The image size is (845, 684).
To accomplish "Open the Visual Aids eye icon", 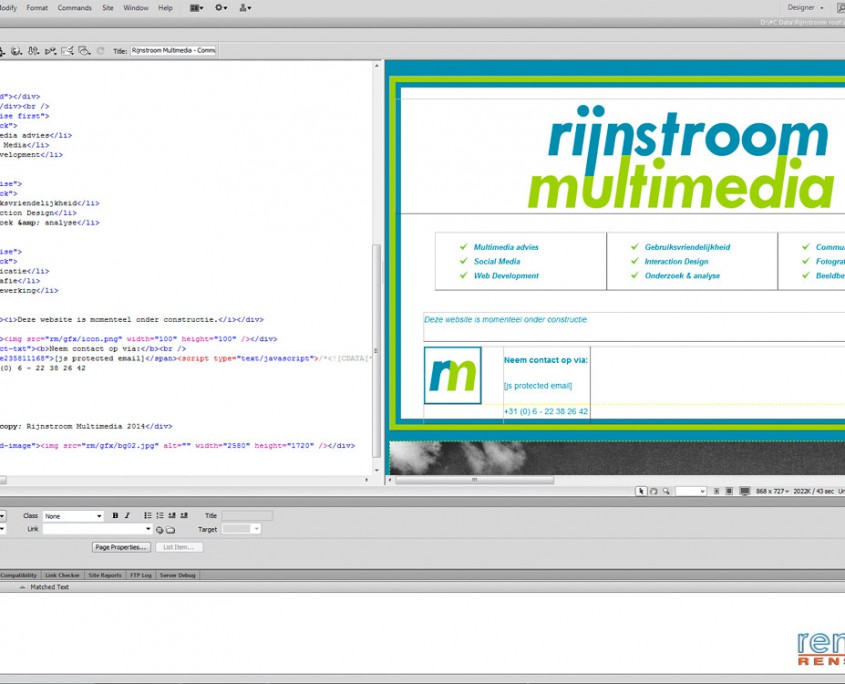I will (84, 51).
